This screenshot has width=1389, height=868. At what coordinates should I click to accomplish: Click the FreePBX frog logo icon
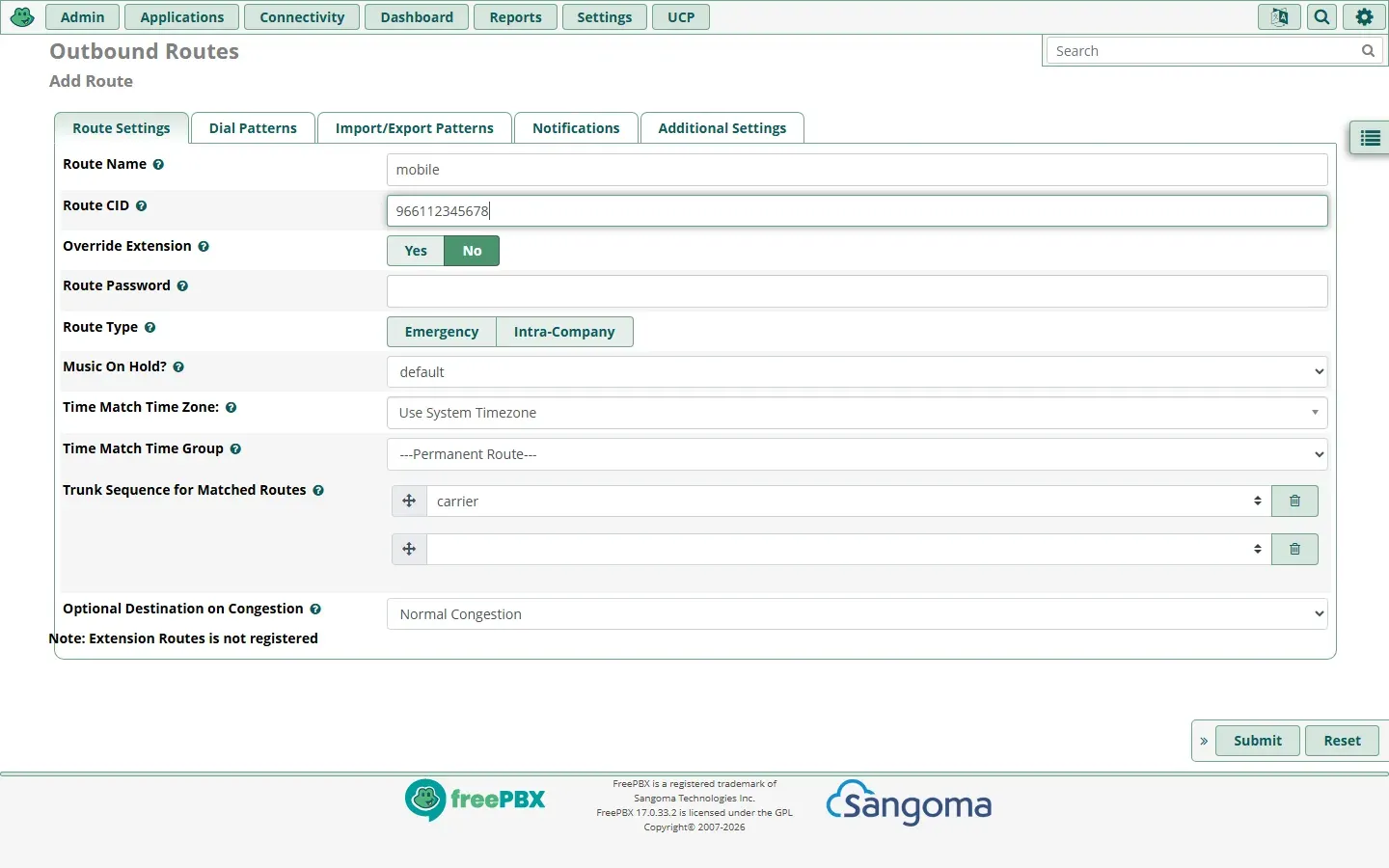pos(21,17)
